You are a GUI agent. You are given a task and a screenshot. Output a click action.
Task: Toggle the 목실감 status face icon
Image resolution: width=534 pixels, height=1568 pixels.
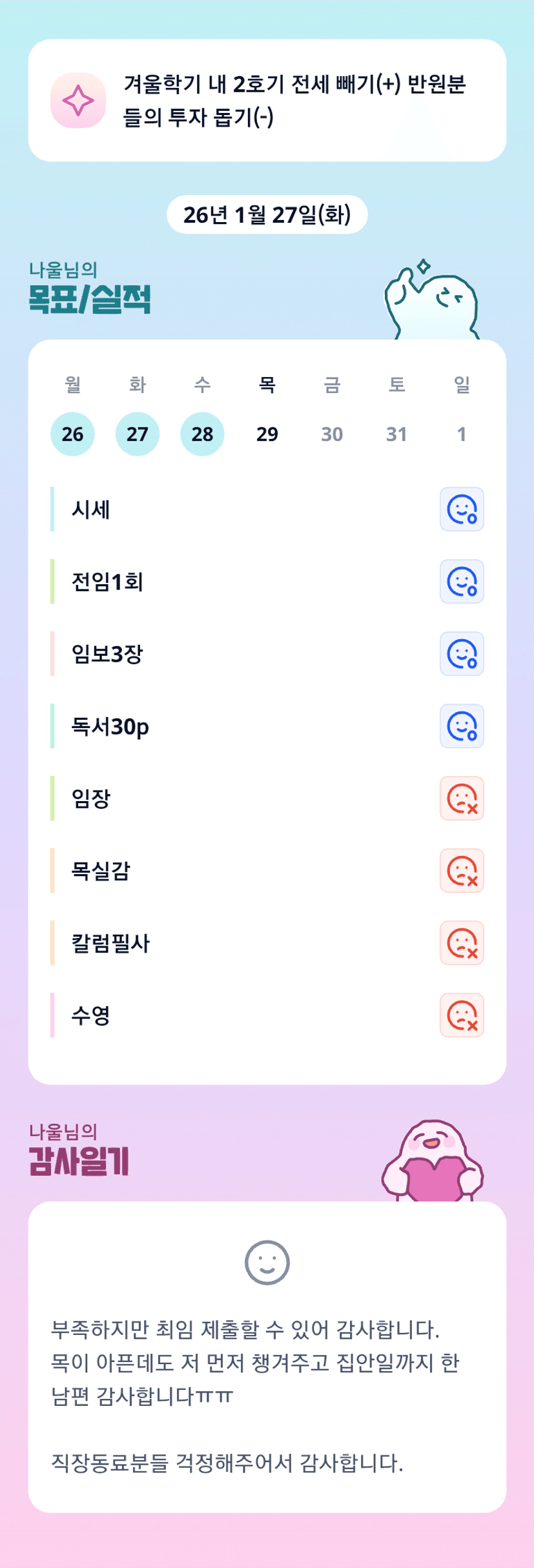point(462,871)
